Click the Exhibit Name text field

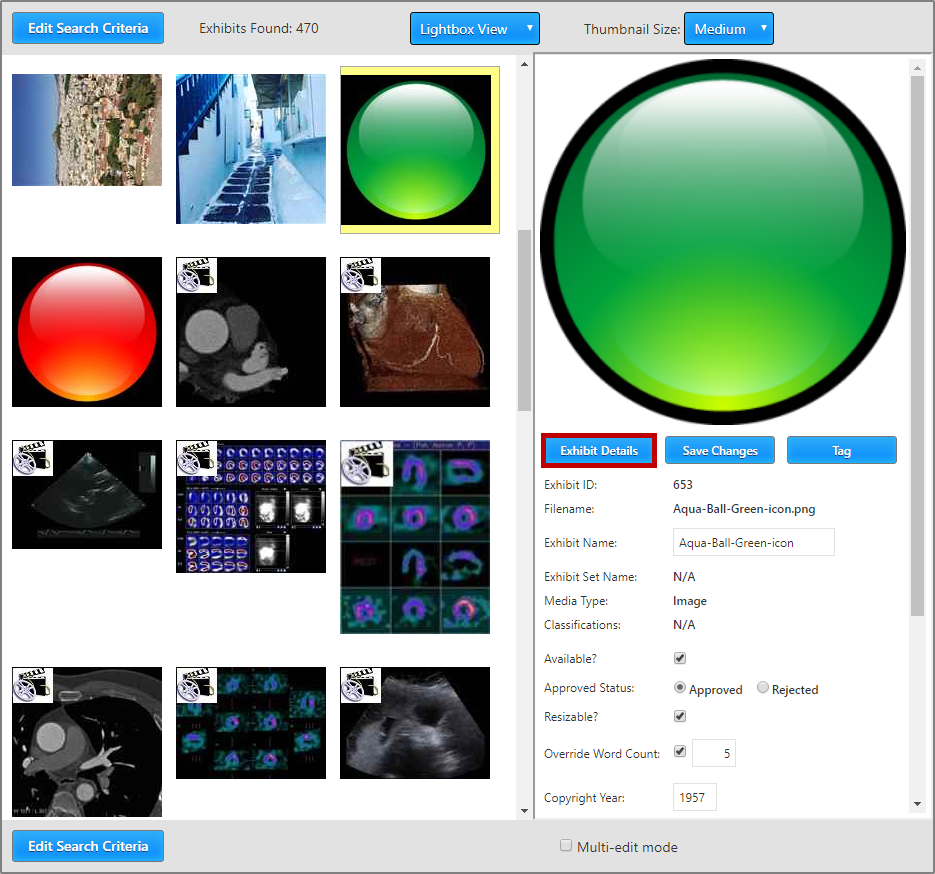tap(753, 543)
